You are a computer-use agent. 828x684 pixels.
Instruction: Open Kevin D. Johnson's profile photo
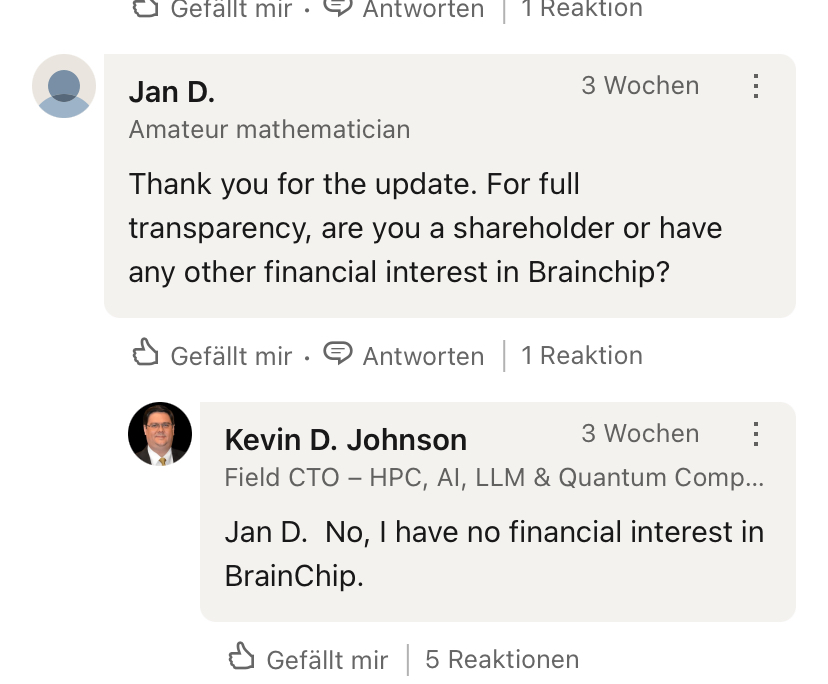click(160, 434)
